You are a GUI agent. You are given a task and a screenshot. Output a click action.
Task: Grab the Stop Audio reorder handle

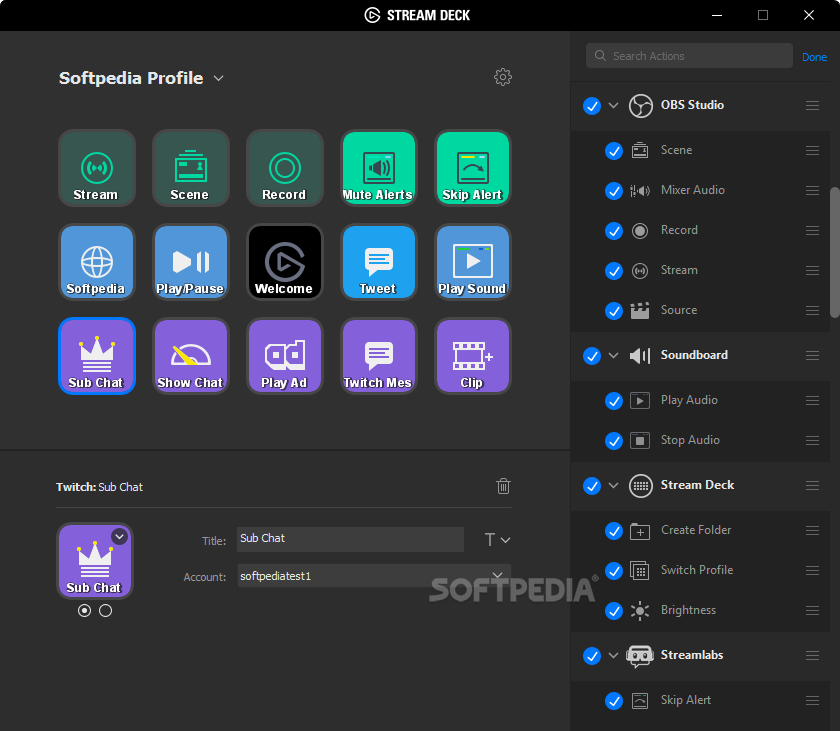(x=812, y=441)
